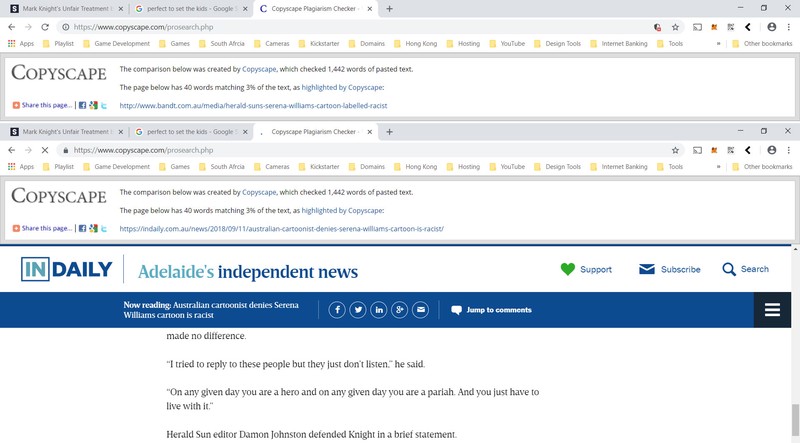Click the Copyscape logo in the bar with the bandt.com.au link
Image resolution: width=800 pixels, height=443 pixels.
(59, 73)
